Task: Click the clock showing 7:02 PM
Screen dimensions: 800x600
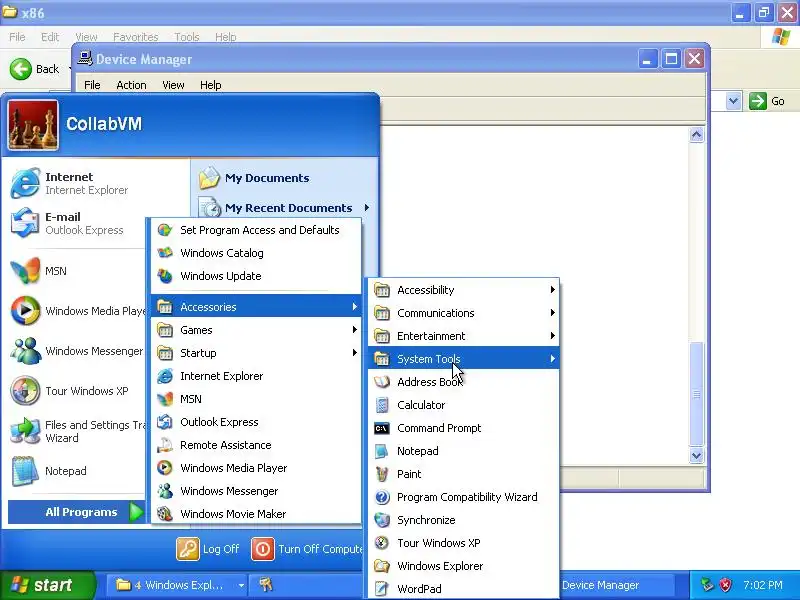Action: (x=763, y=585)
